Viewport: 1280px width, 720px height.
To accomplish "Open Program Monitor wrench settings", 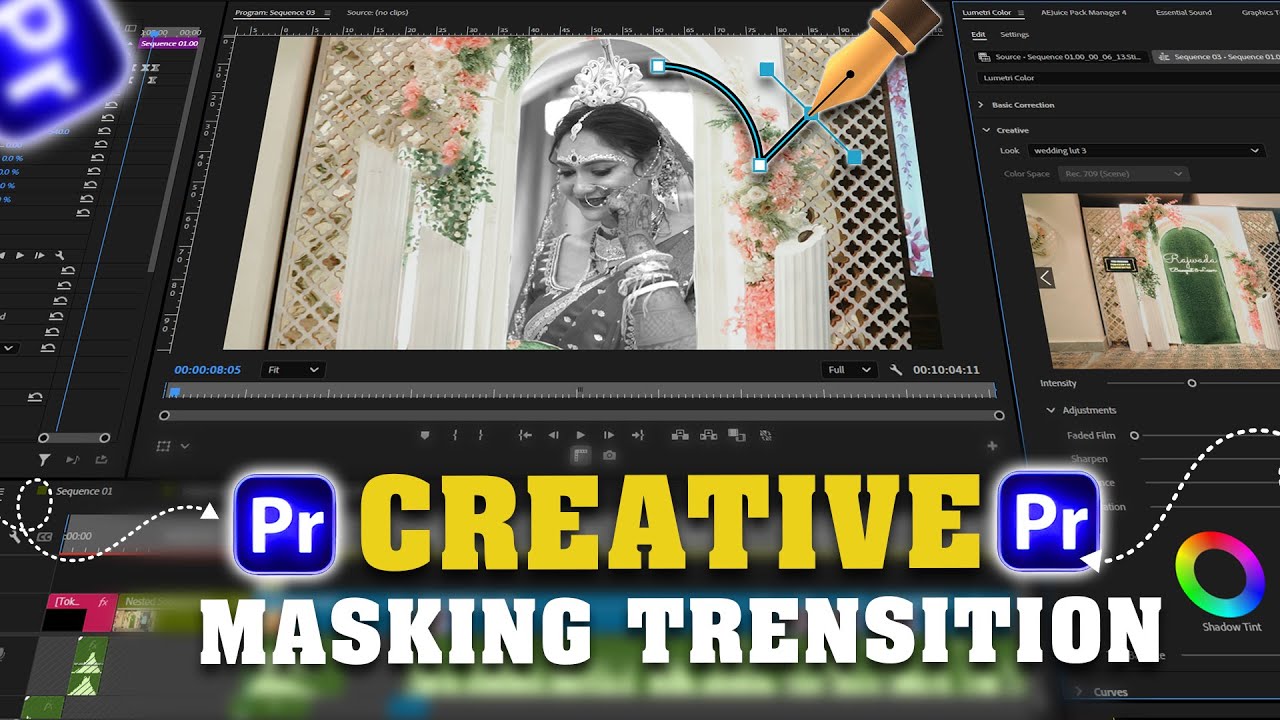I will coord(896,369).
